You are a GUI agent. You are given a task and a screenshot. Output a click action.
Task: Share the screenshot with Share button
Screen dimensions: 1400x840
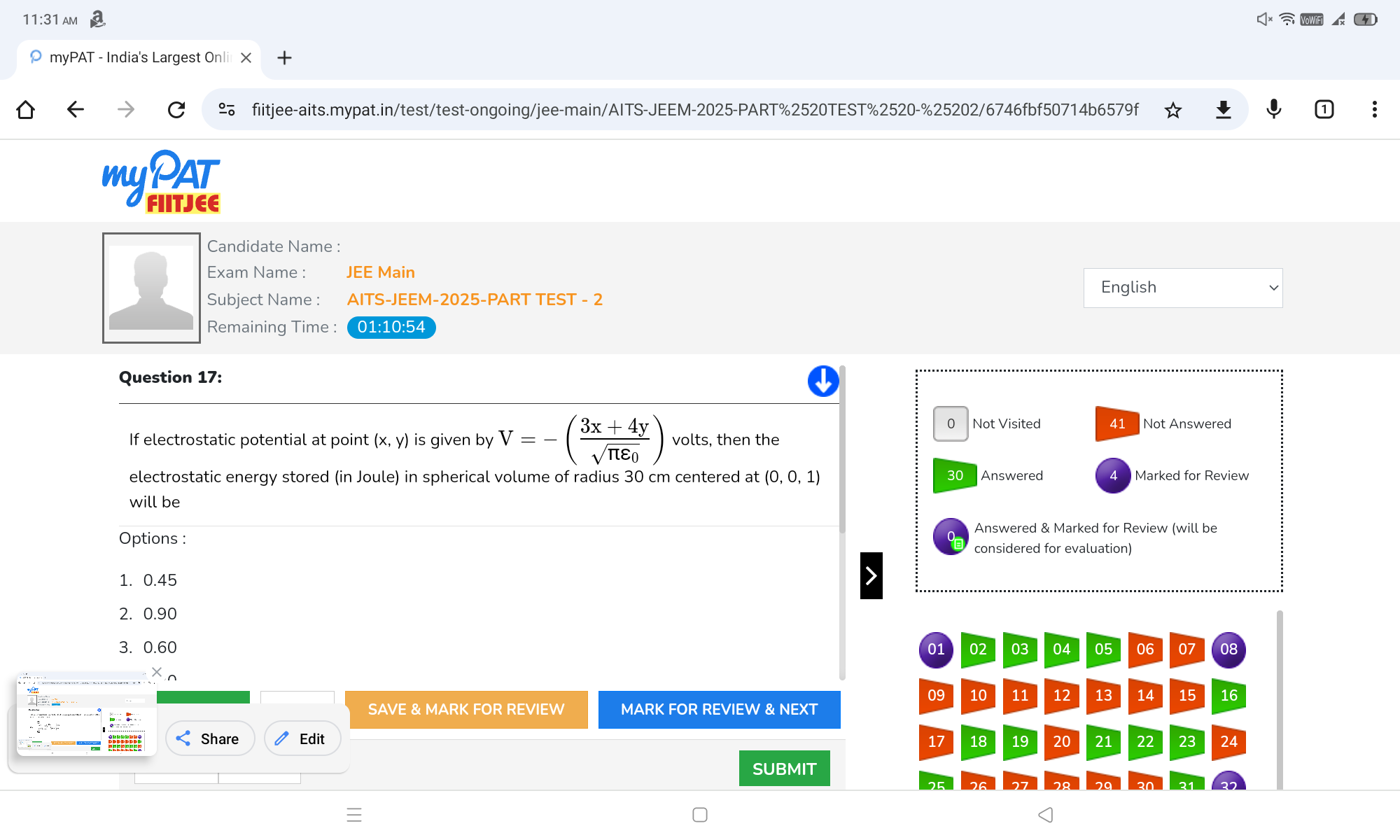click(210, 738)
